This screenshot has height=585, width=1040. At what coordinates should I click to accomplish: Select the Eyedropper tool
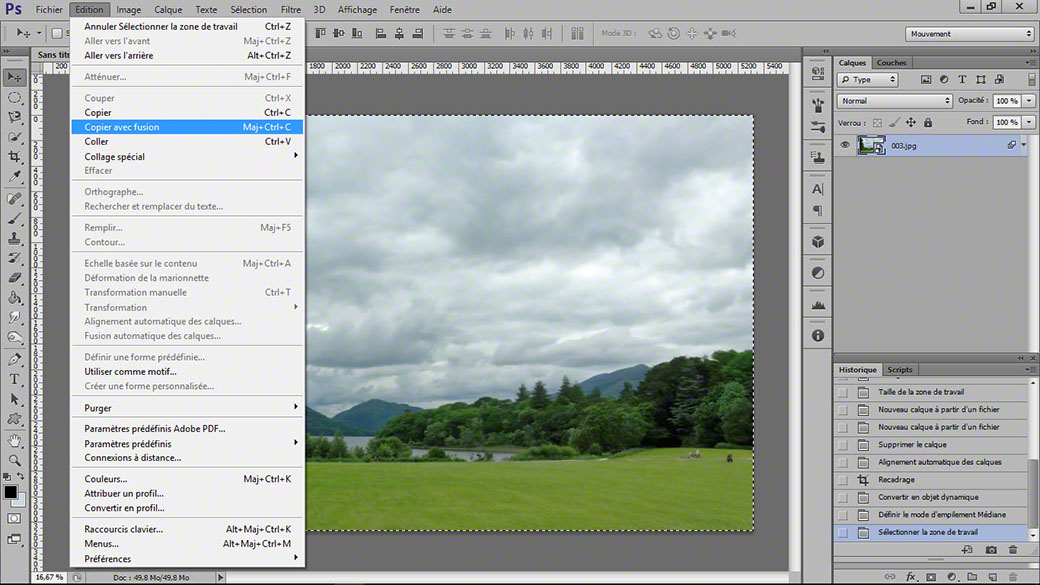(x=14, y=176)
